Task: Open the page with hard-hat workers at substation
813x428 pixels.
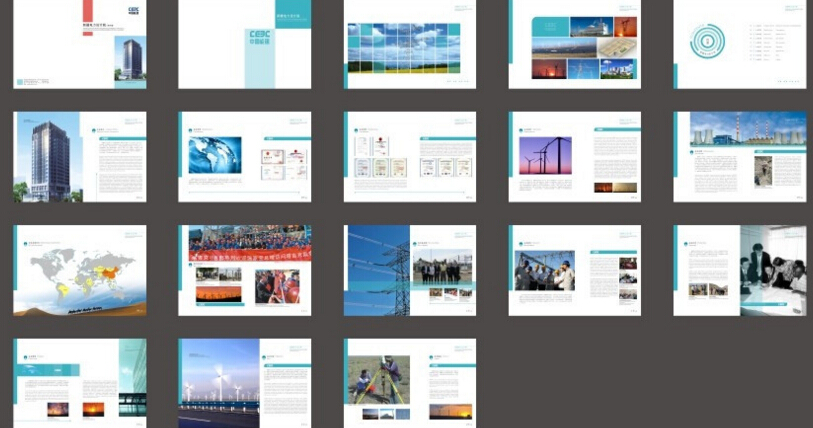Action: point(575,270)
